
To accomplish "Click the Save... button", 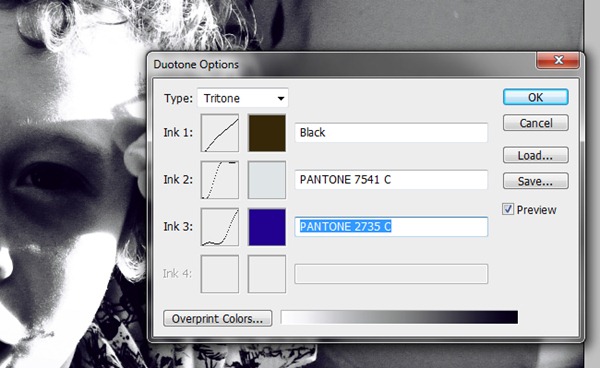I will point(535,181).
